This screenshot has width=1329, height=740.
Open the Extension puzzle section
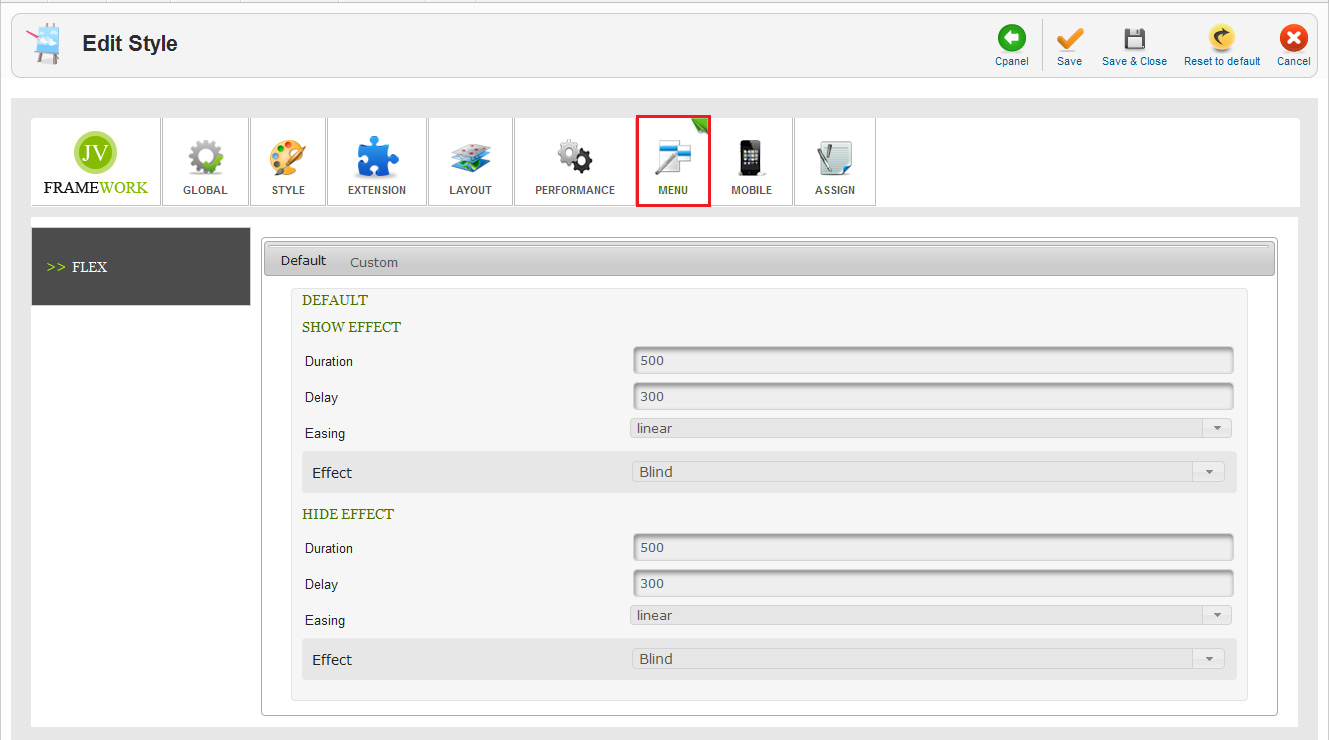377,162
